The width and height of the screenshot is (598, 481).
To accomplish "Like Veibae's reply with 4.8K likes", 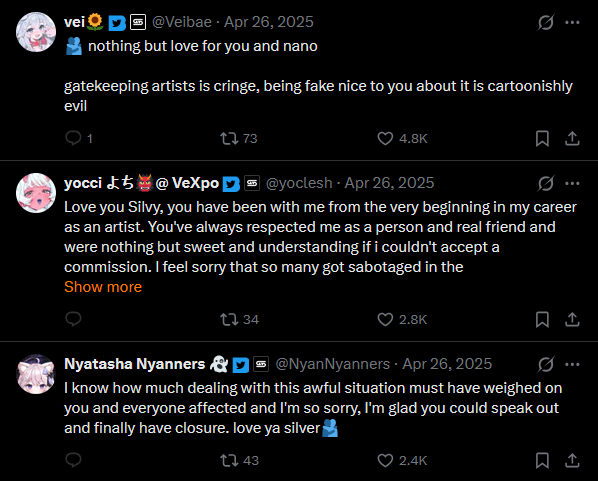I will pos(385,138).
